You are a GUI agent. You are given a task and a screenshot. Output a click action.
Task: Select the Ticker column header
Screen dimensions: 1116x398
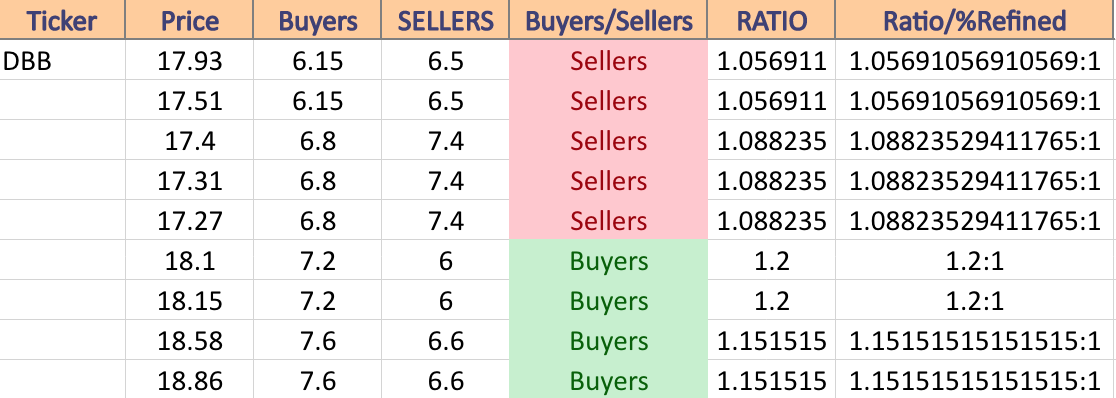(x=63, y=20)
